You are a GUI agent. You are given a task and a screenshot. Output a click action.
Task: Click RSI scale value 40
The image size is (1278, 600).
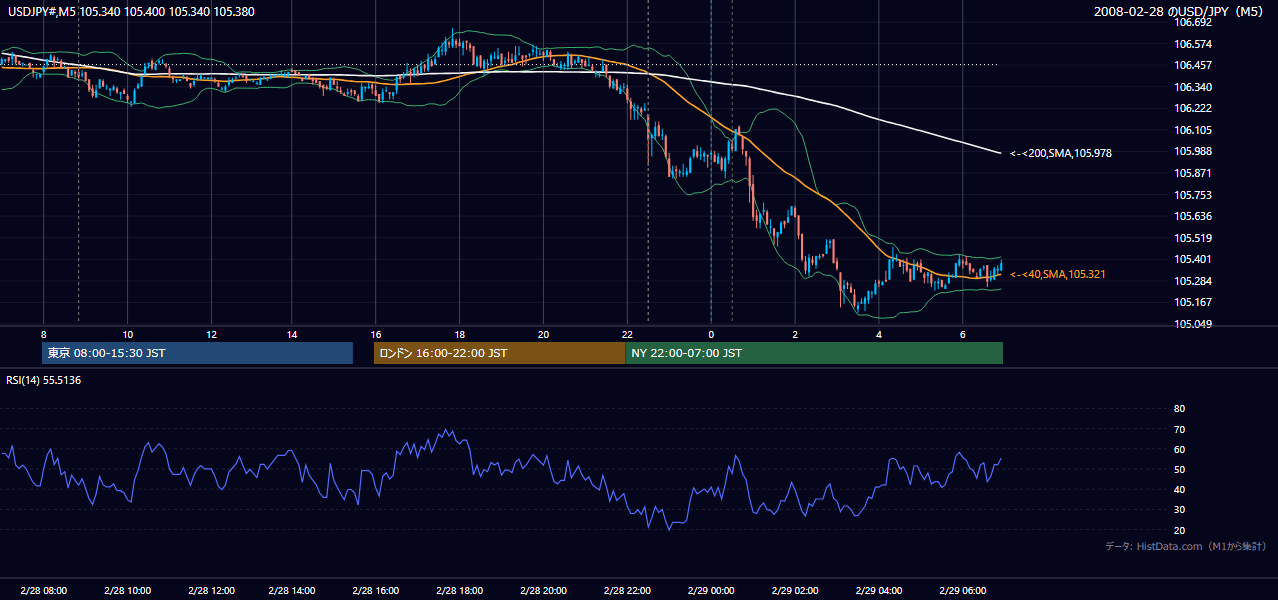tap(1180, 489)
